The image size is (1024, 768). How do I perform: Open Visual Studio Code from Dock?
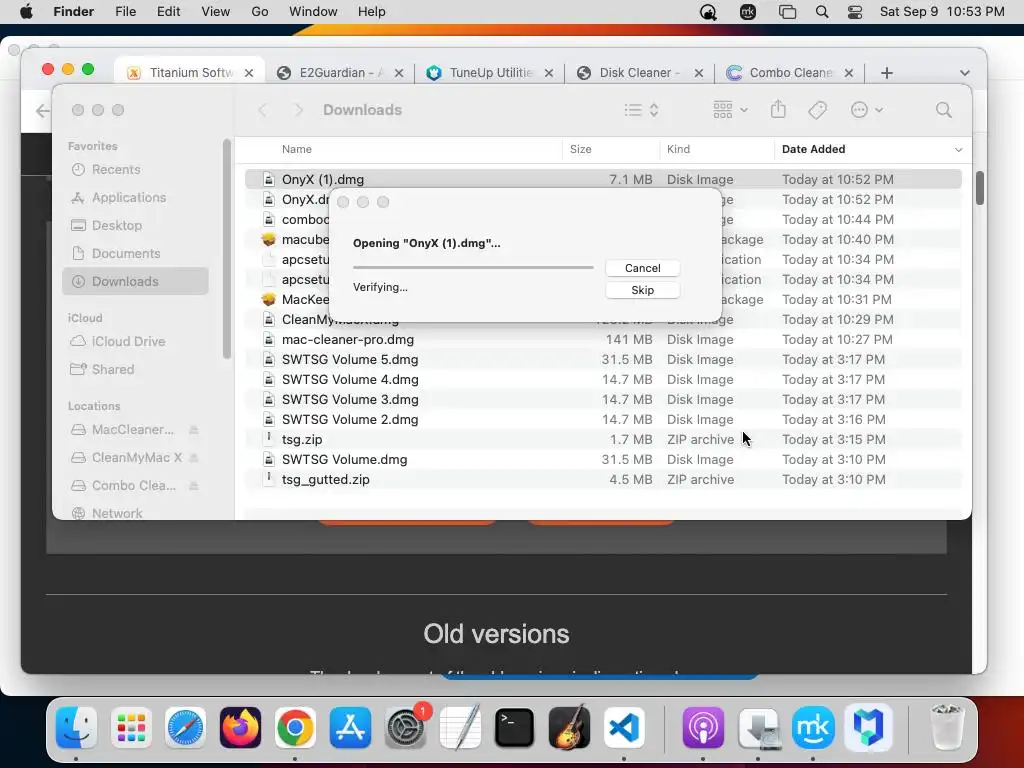click(624, 727)
